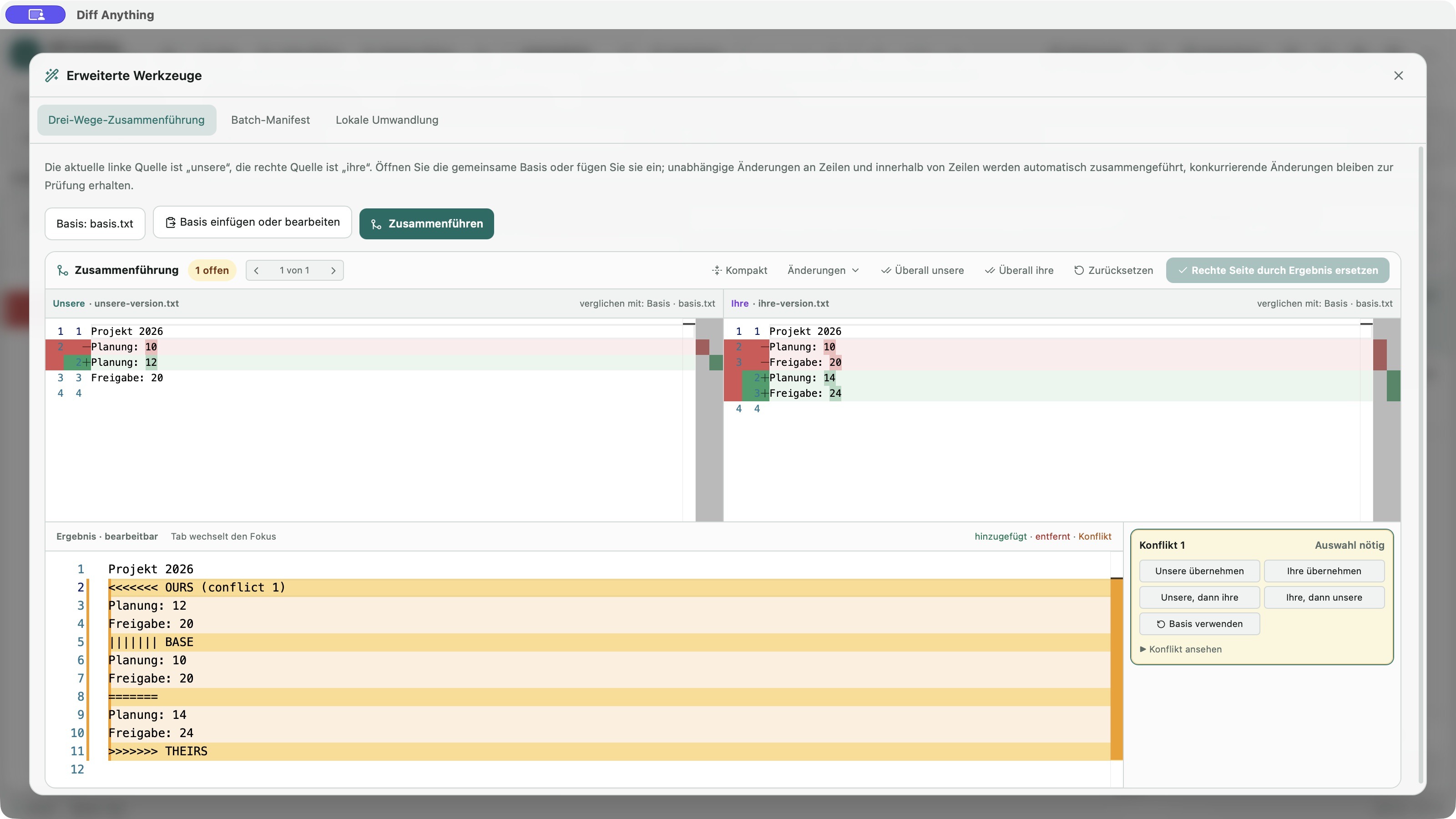This screenshot has width=1456, height=819.
Task: Expand the Konflikt ansehen disclosure
Action: click(1181, 649)
